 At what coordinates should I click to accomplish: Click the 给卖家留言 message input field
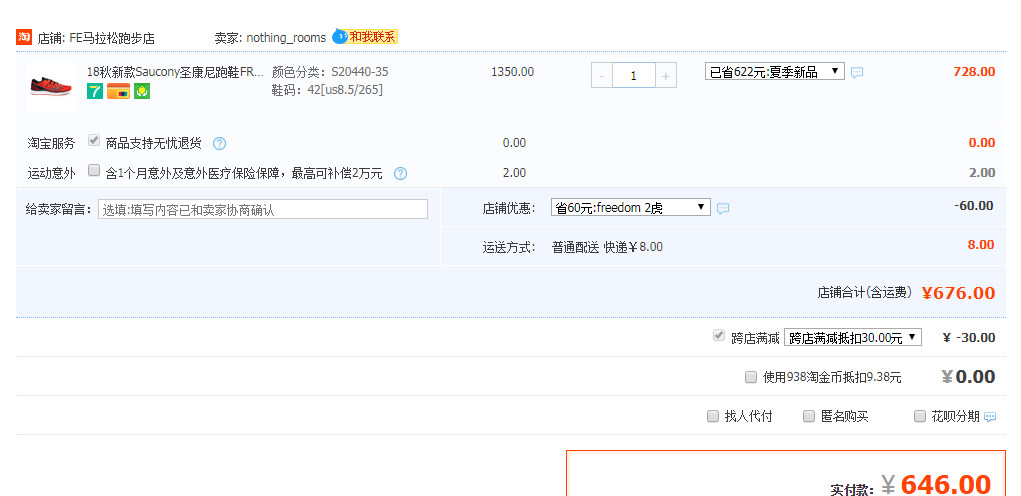[x=263, y=210]
